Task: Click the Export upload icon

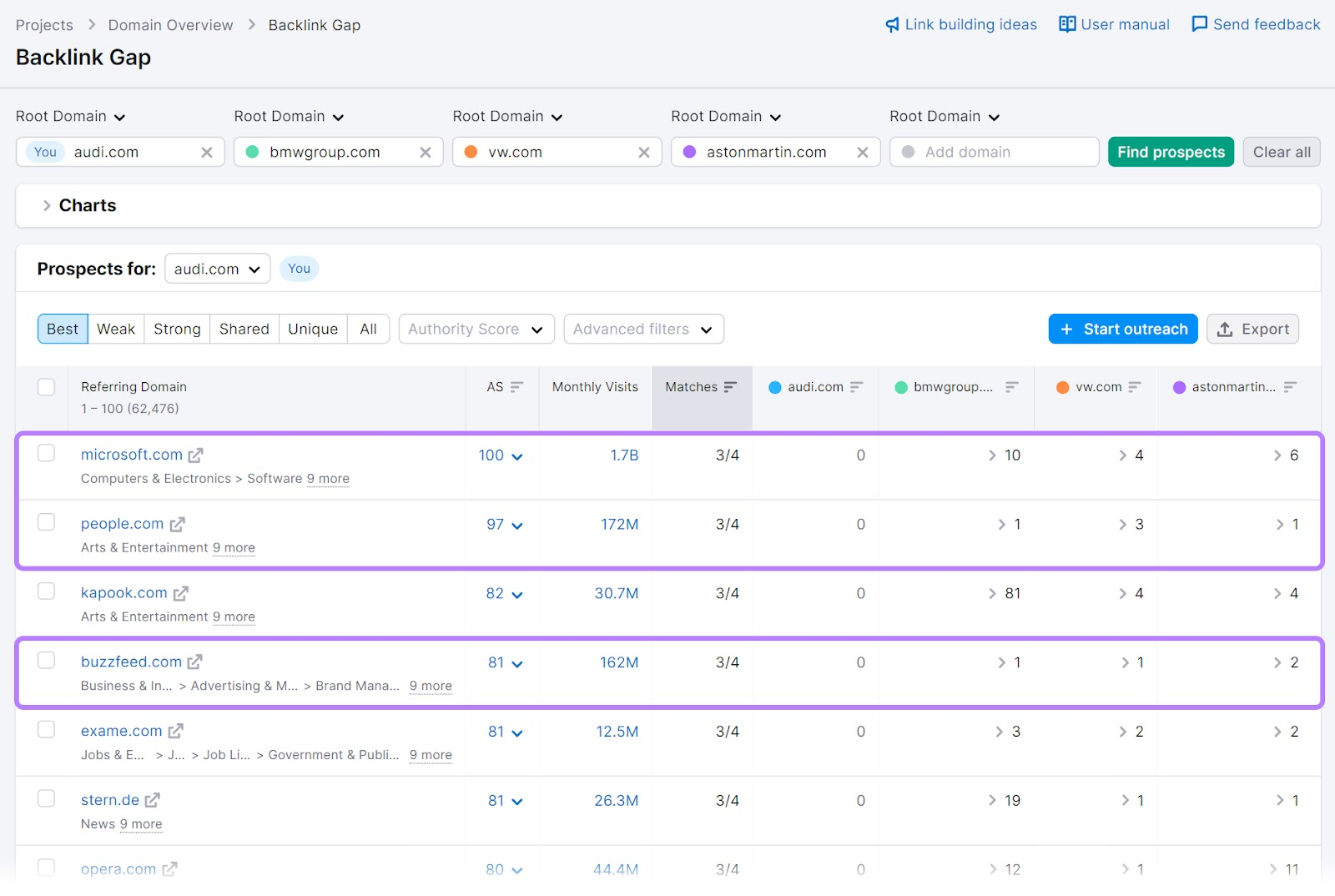Action: pyautogui.click(x=1227, y=329)
